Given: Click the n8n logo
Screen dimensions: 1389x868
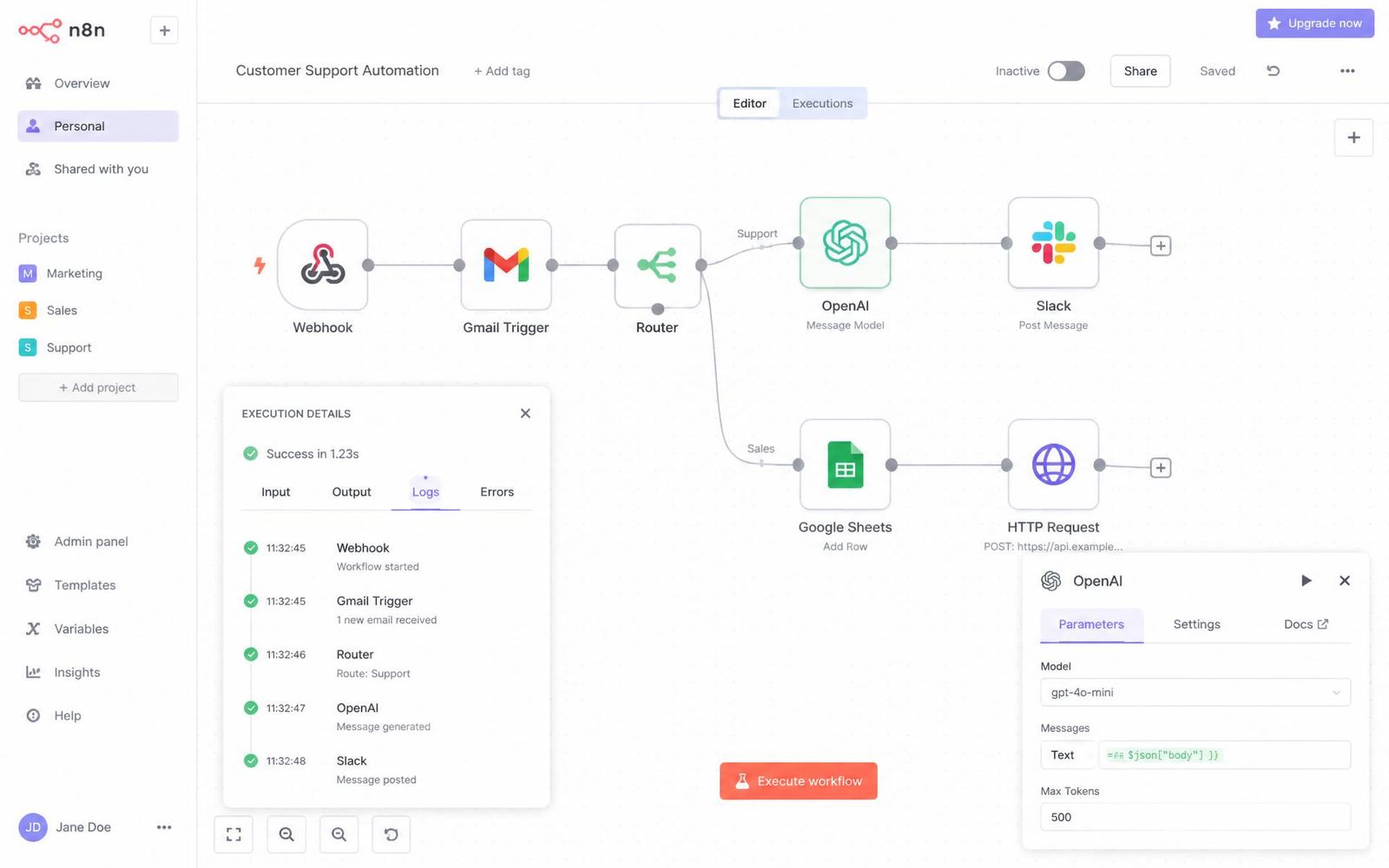Looking at the screenshot, I should pyautogui.click(x=62, y=30).
